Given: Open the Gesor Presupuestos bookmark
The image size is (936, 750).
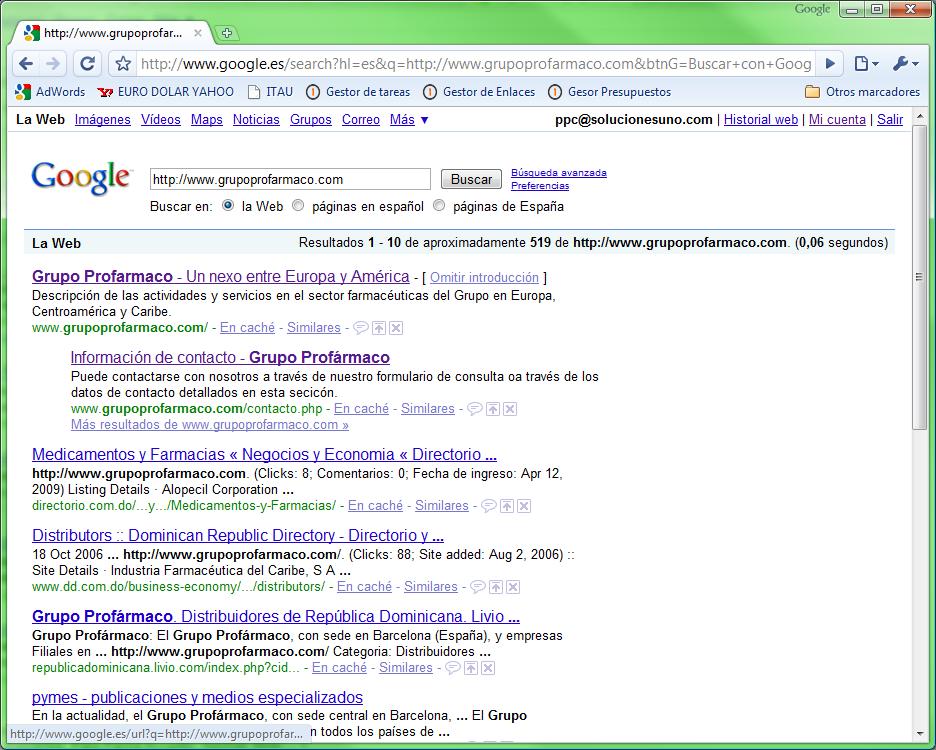Looking at the screenshot, I should (610, 92).
